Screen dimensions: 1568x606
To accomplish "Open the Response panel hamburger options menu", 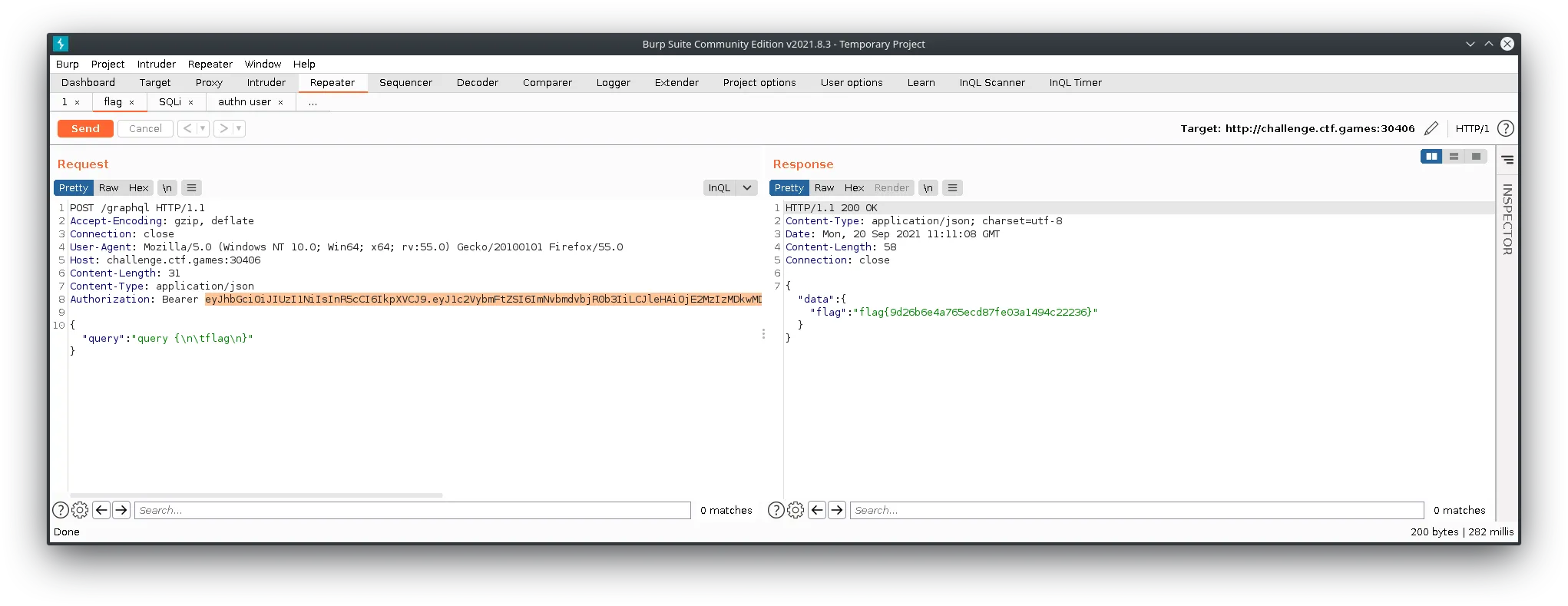I will click(953, 187).
